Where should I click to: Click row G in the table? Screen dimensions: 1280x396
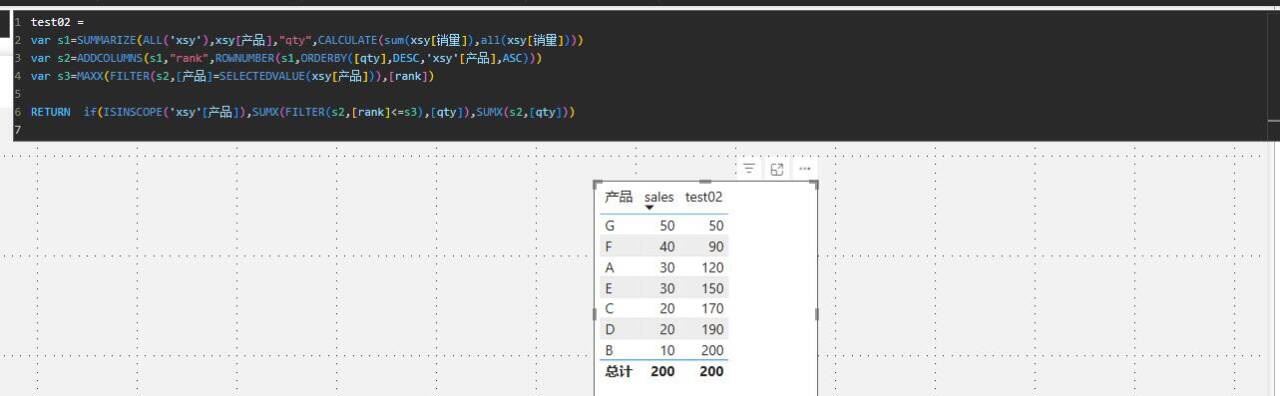664,226
